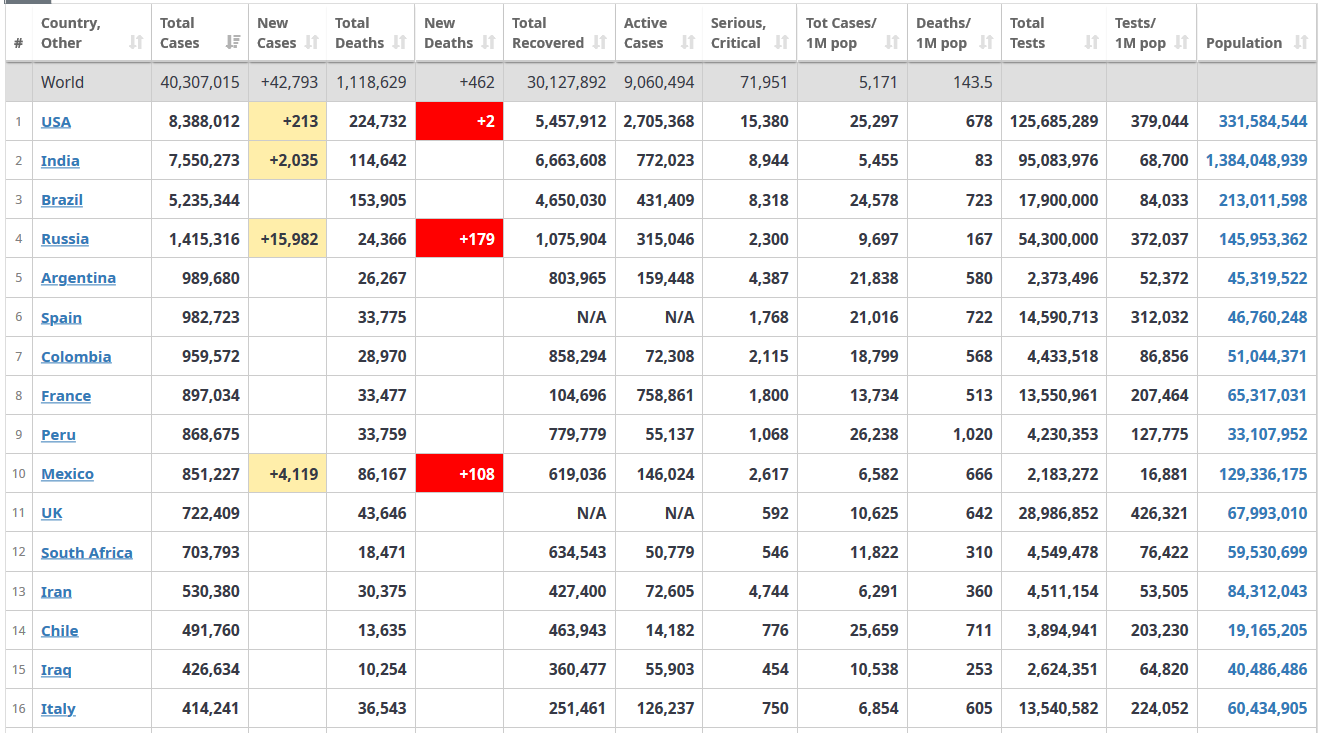
Task: Click Population column sort arrows
Action: coord(1301,43)
